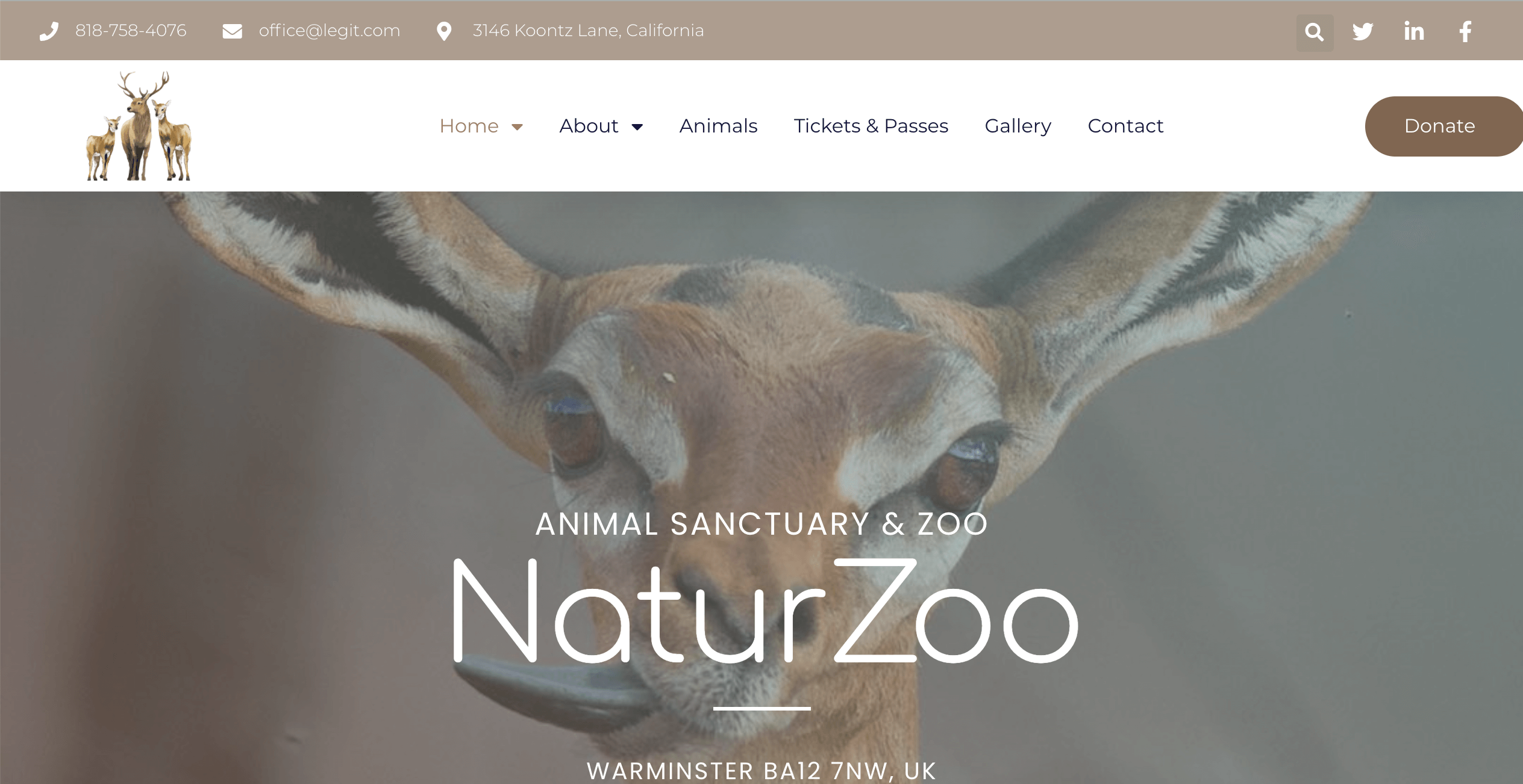This screenshot has height=784, width=1523.
Task: Navigate to the Gallery page
Action: point(1018,126)
